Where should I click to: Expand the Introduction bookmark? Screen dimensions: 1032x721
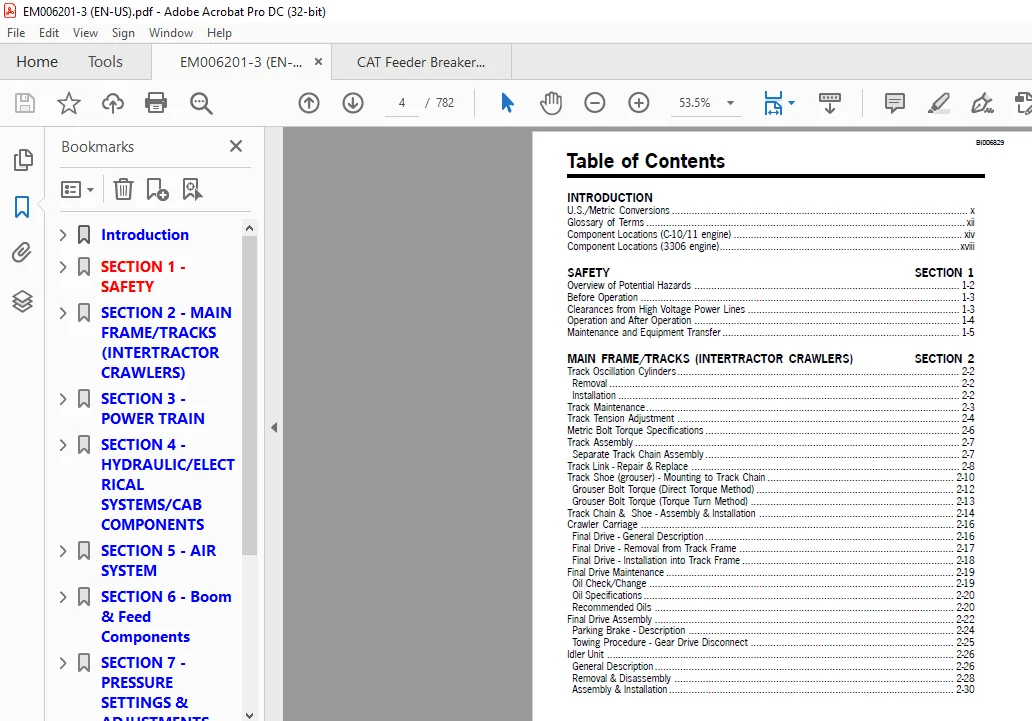click(63, 234)
